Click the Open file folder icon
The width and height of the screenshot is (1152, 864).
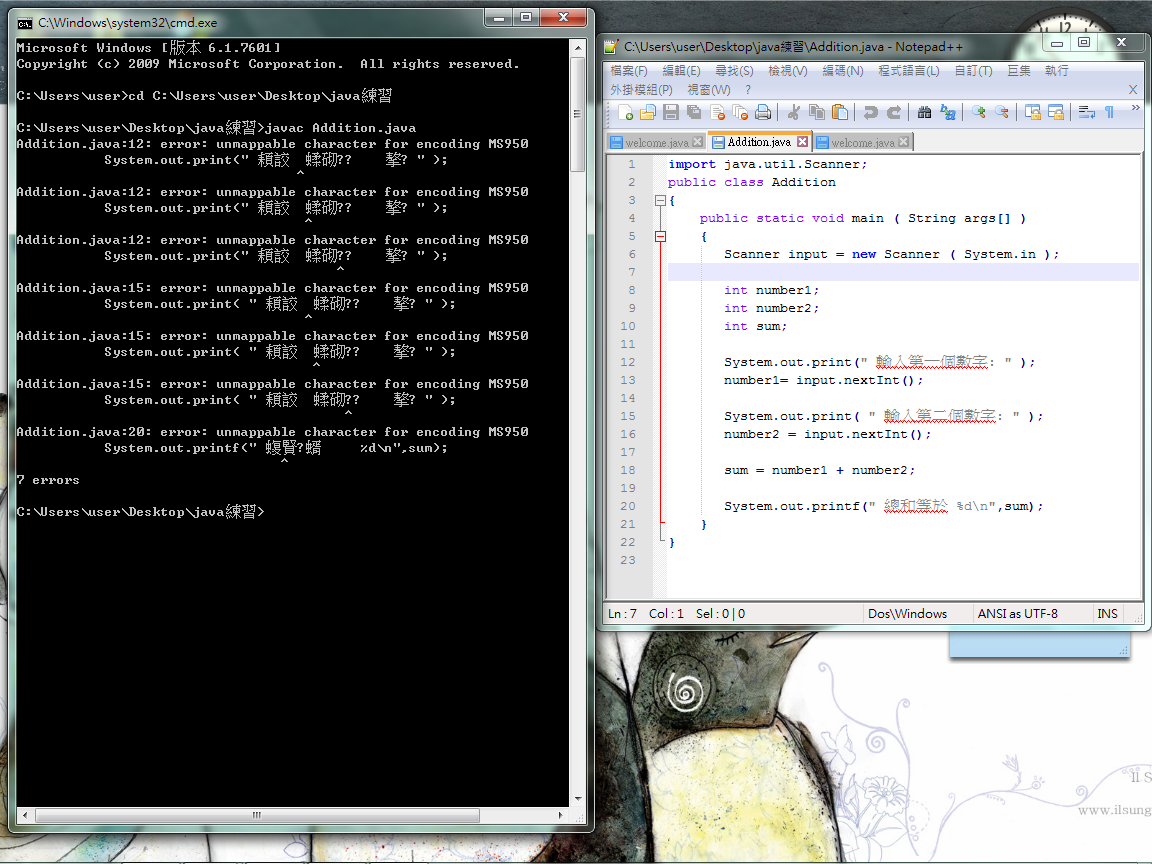pos(648,112)
